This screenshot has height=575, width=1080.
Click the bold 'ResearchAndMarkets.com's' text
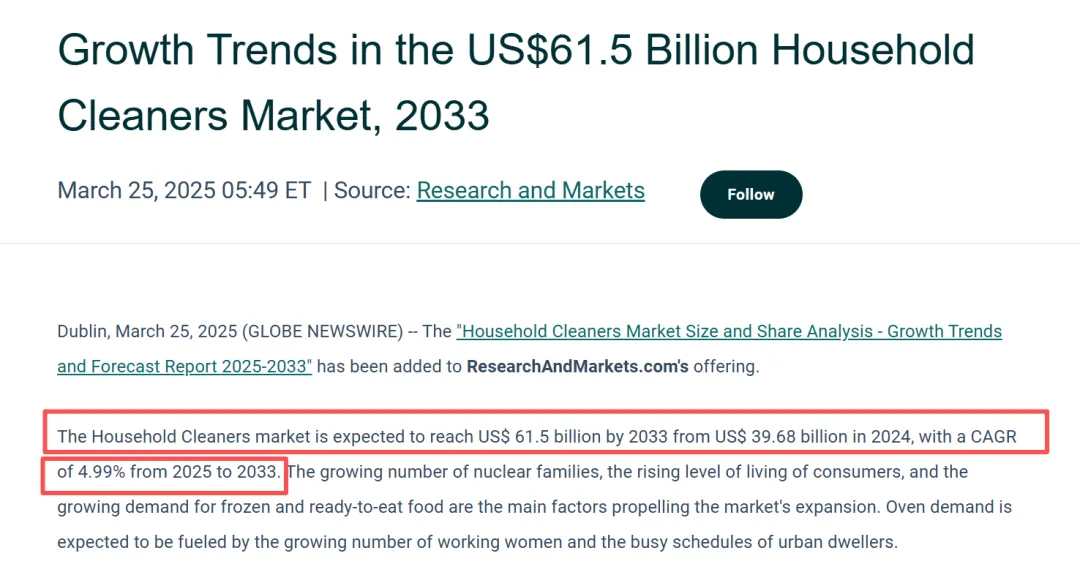[577, 366]
